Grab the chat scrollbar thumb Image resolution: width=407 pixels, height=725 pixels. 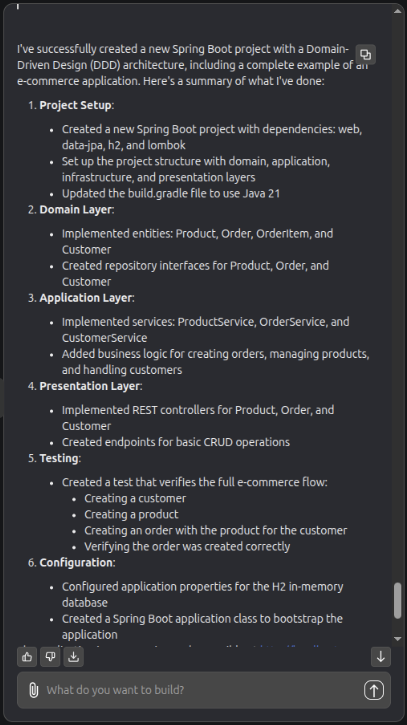click(398, 601)
